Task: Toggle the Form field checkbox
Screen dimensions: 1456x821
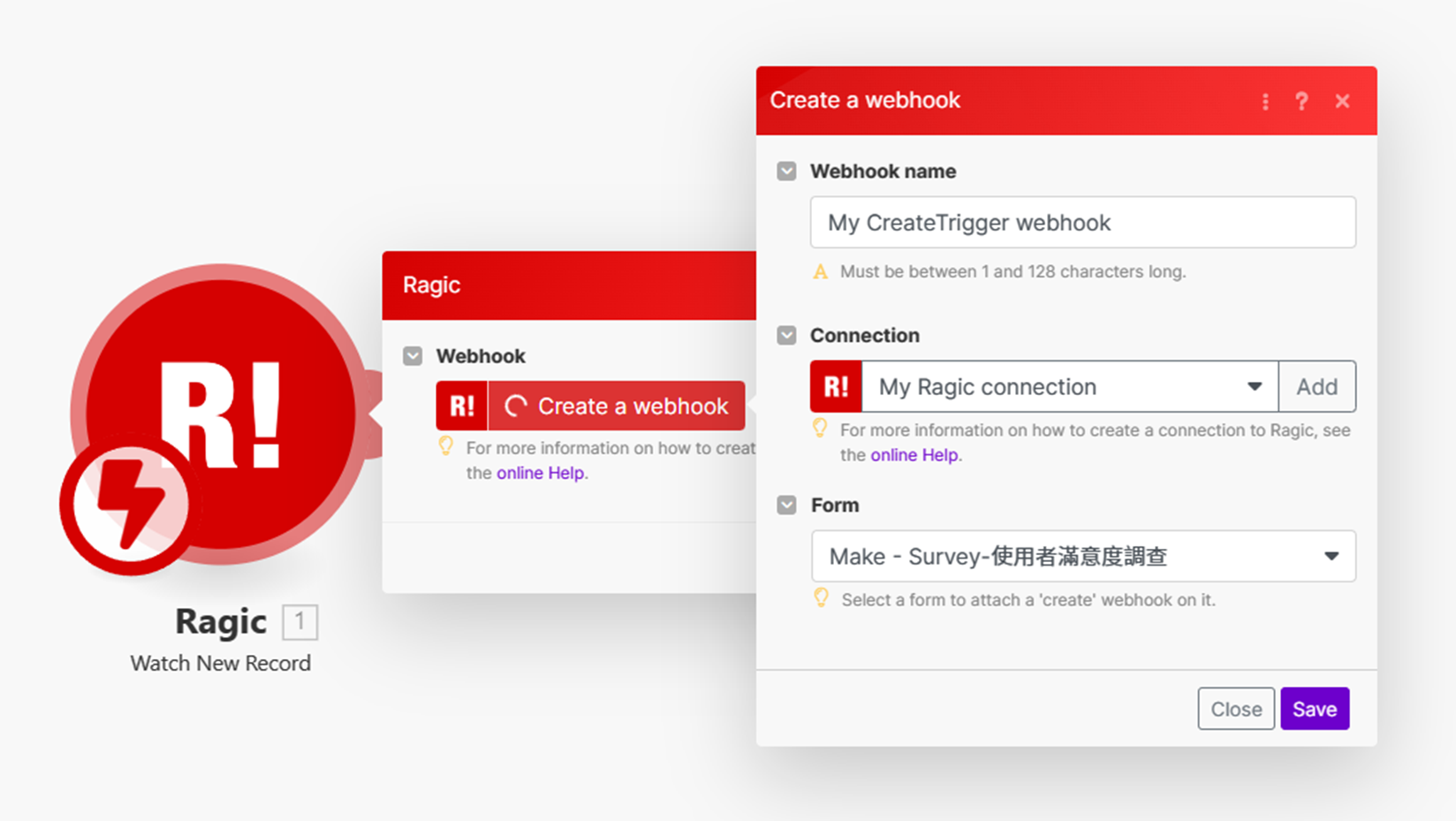Action: click(x=786, y=506)
